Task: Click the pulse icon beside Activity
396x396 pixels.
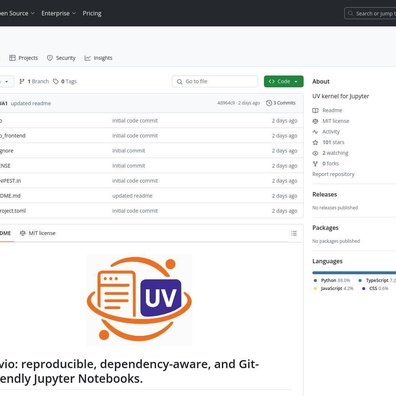Action: tap(315, 132)
